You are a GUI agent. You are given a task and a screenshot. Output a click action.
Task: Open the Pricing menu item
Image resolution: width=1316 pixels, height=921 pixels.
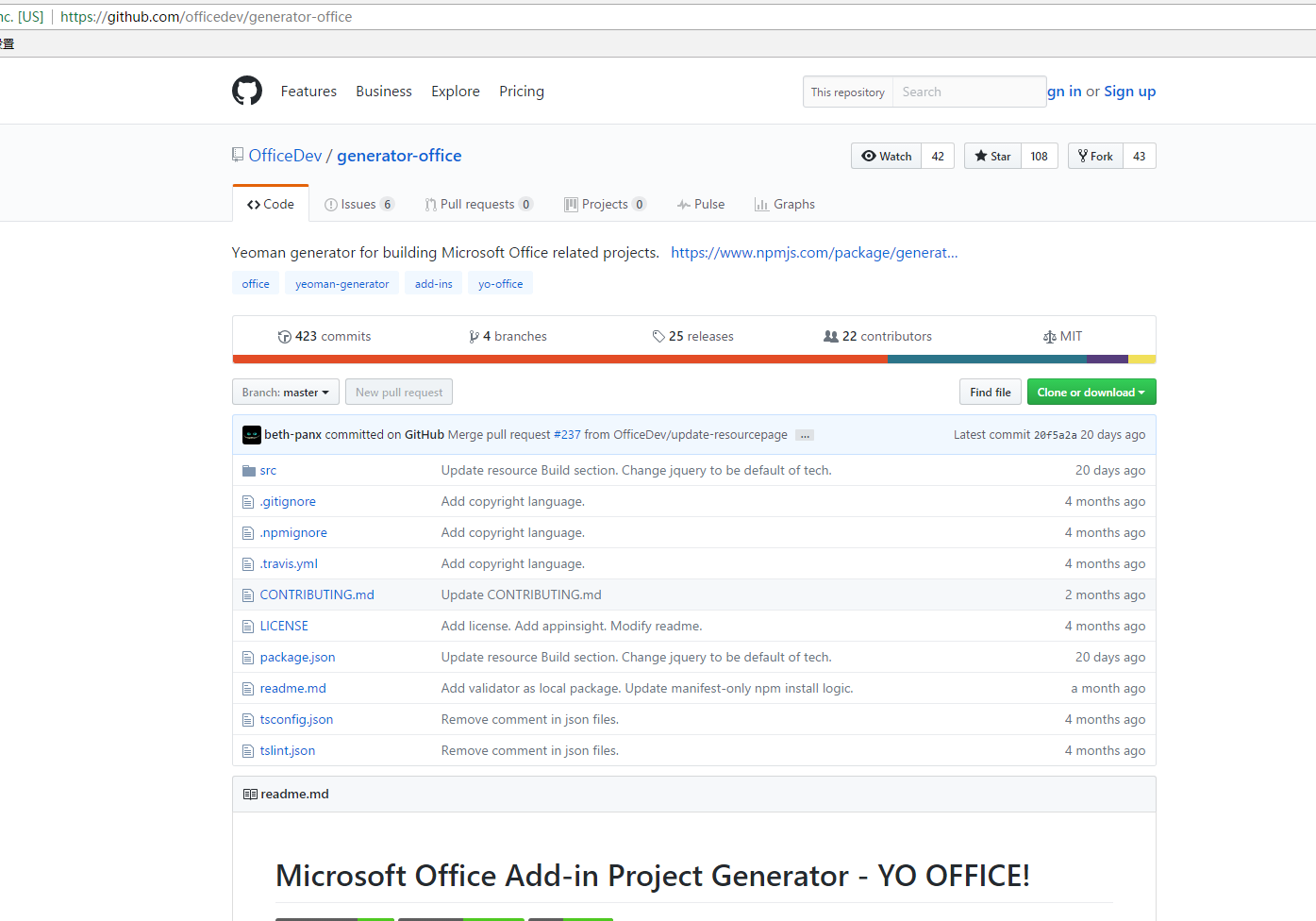pos(522,92)
